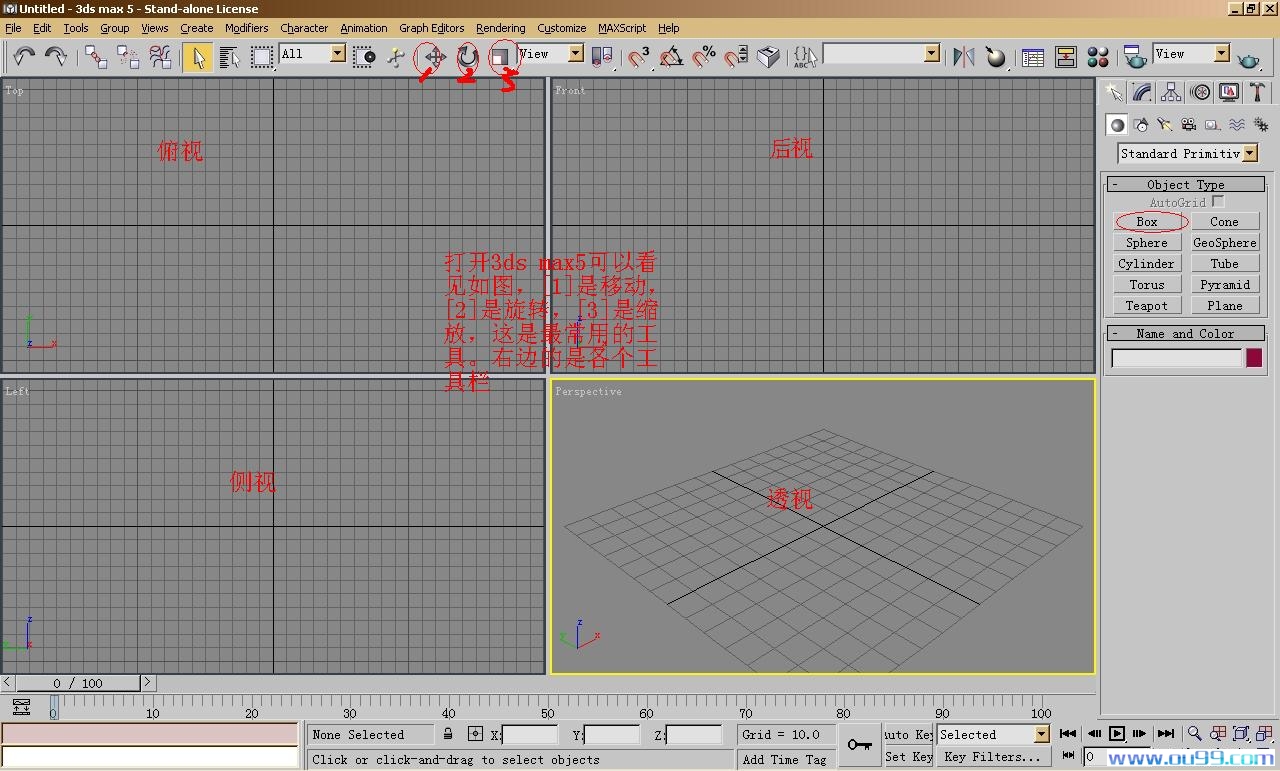Toggle the Window/Crossing selection icon
Viewport: 1280px width, 771px height.
[x=364, y=56]
